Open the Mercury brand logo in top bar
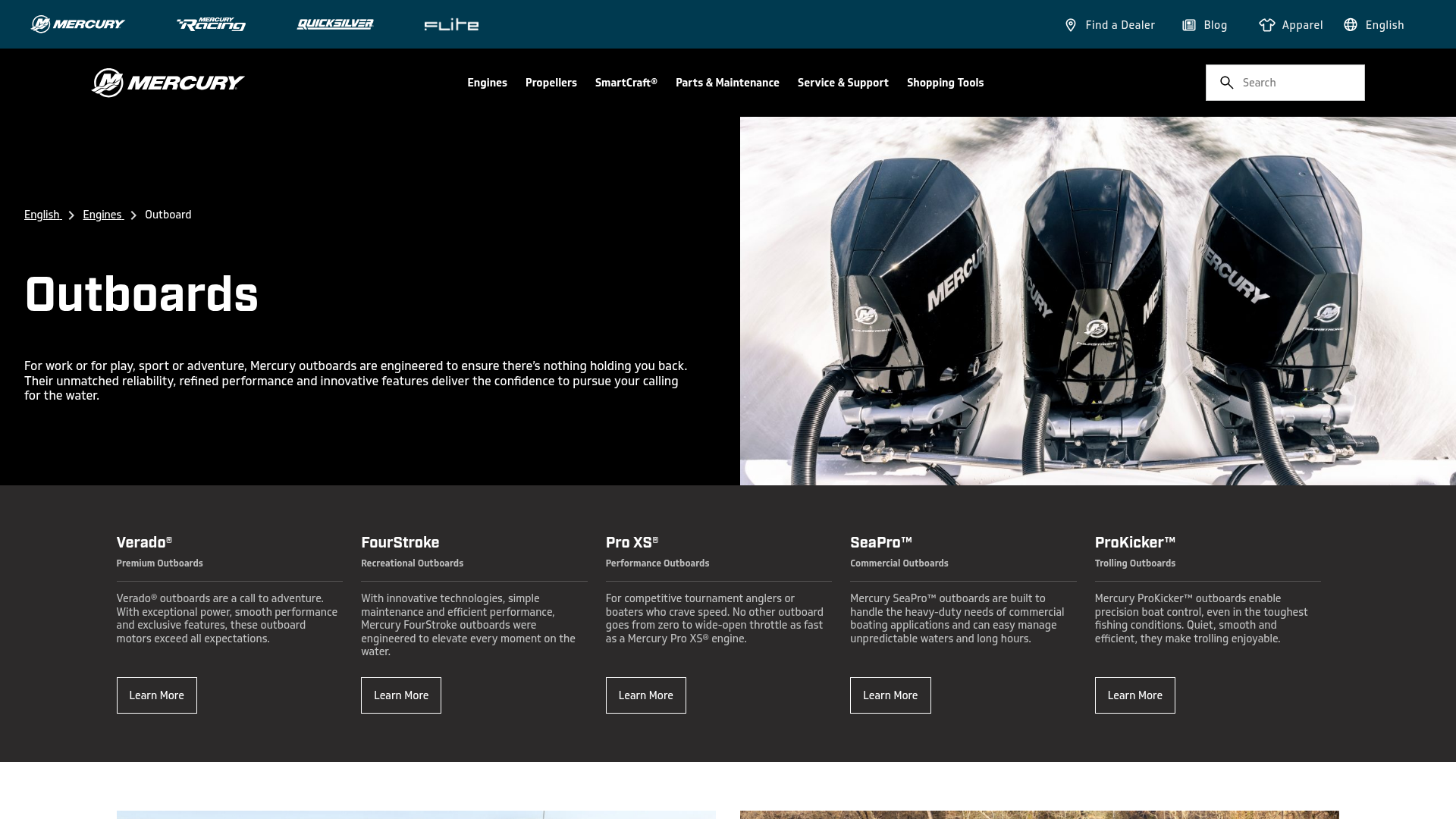The width and height of the screenshot is (1456, 819). click(78, 24)
